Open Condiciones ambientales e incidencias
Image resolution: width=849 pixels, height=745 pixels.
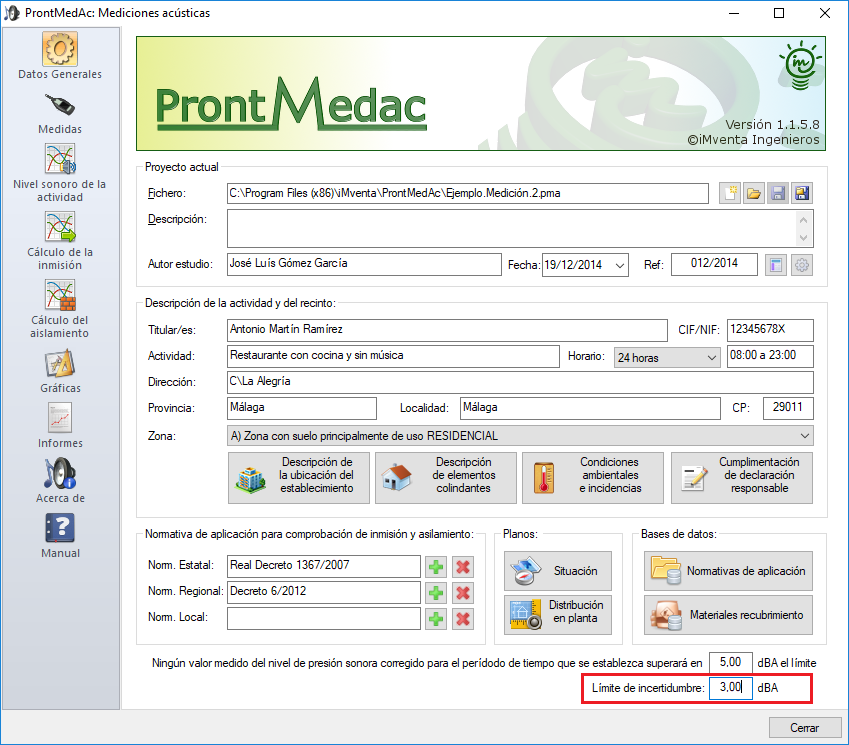pyautogui.click(x=593, y=478)
